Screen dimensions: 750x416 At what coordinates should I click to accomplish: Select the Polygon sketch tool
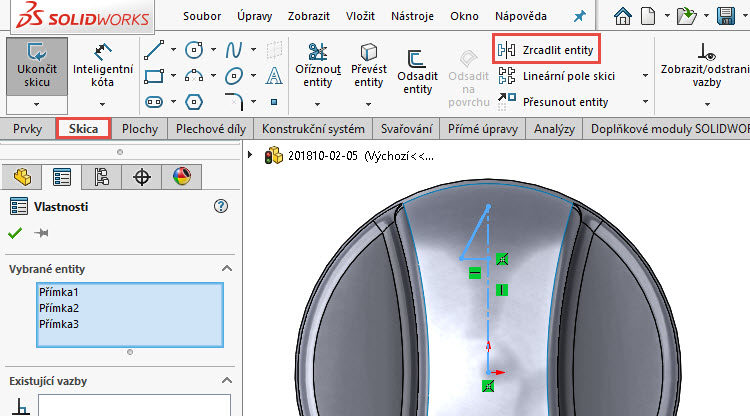click(x=194, y=102)
